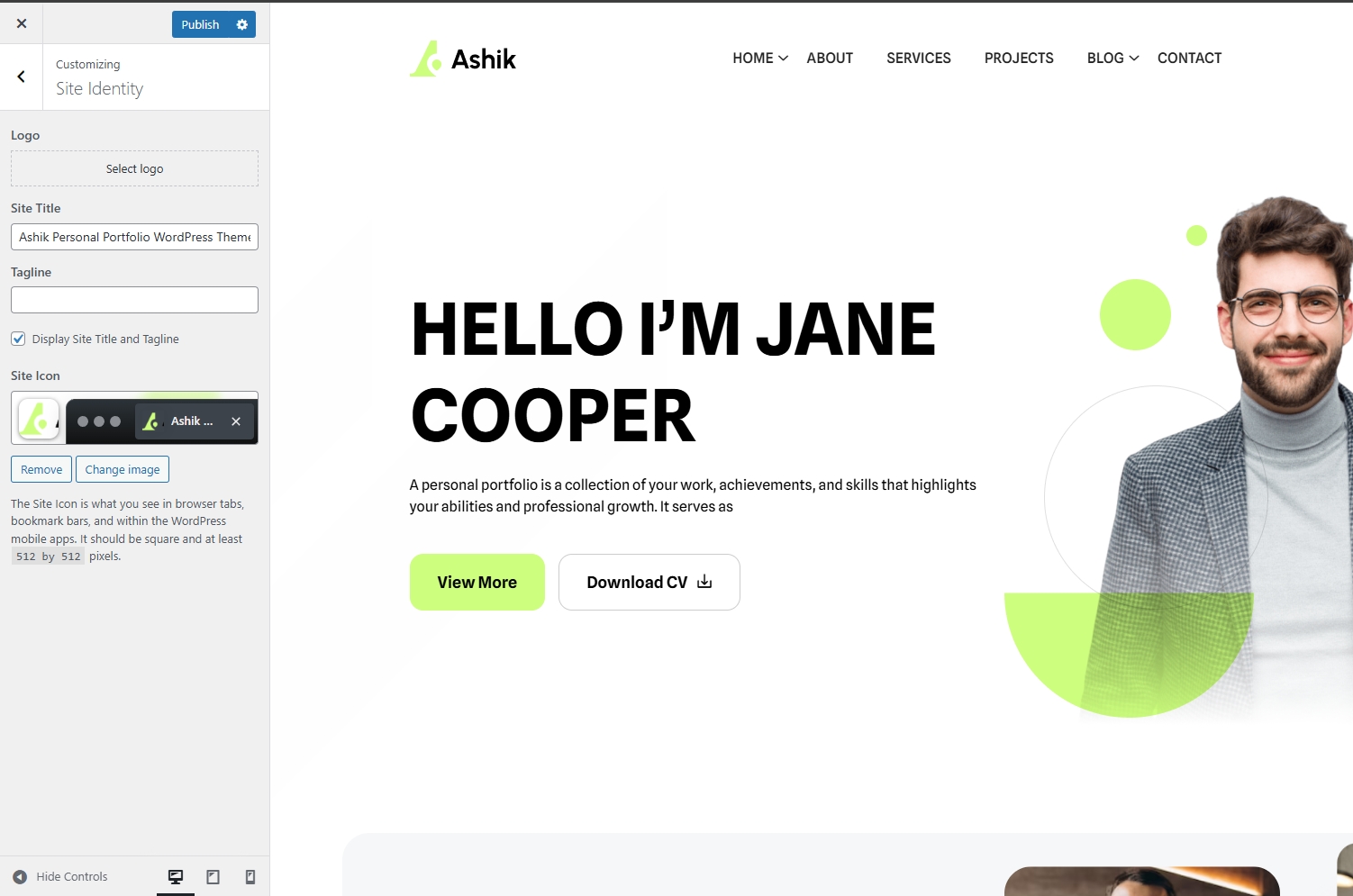Go back from Site Identity panel
Viewport: 1353px width, 896px height.
[22, 77]
